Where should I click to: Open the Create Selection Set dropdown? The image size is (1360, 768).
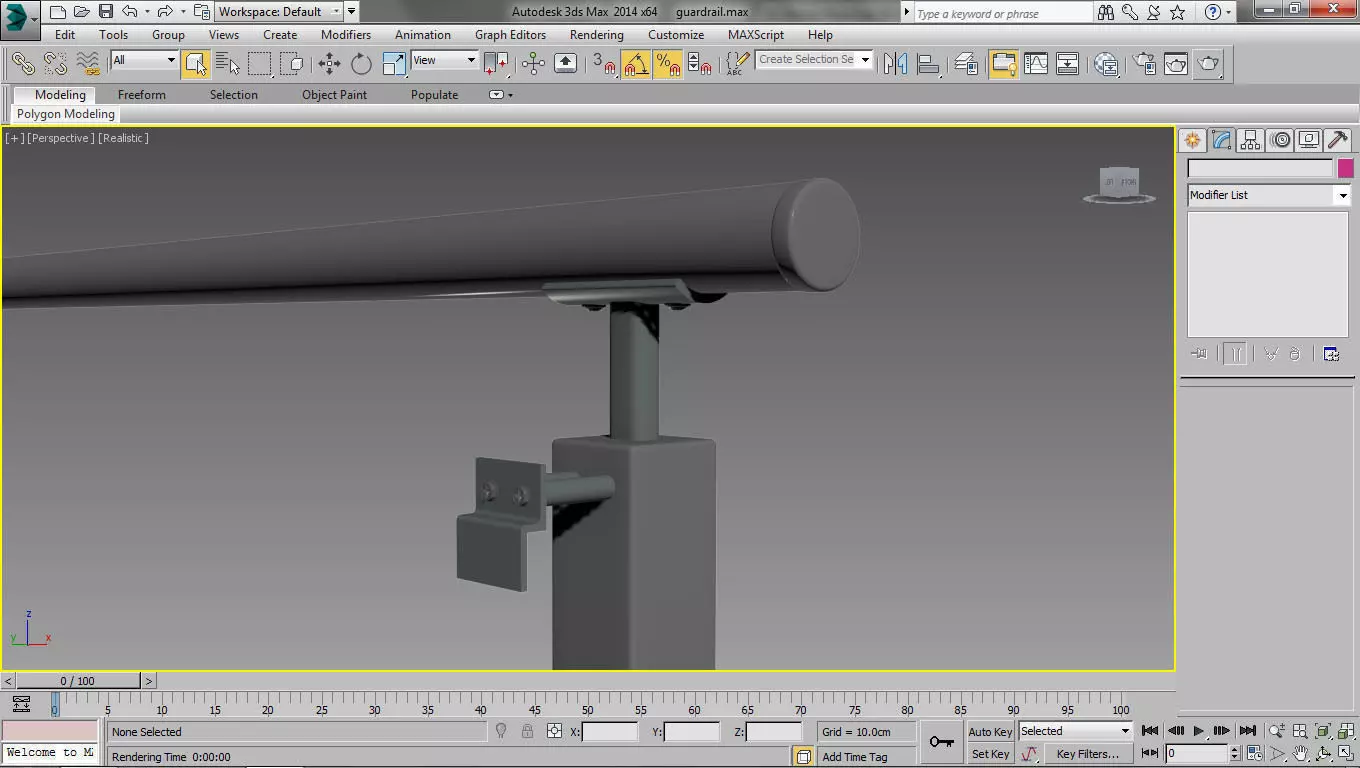click(x=814, y=59)
